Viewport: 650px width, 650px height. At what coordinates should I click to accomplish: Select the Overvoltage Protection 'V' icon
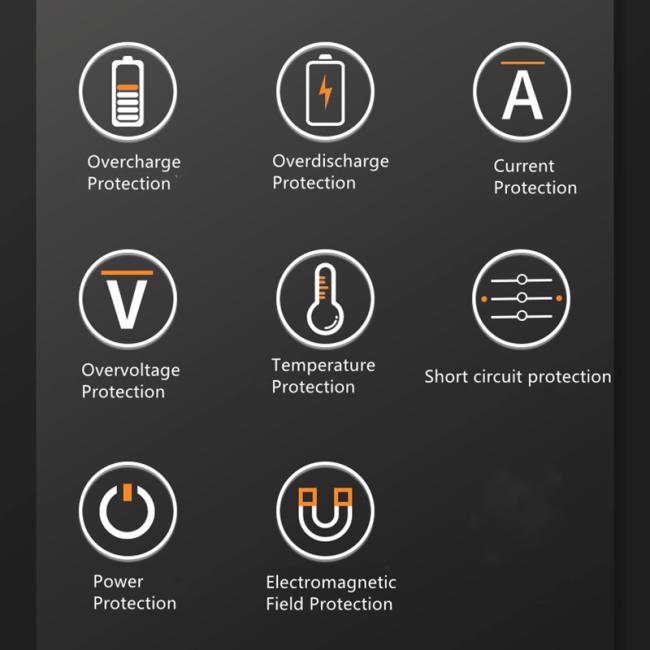pyautogui.click(x=128, y=298)
